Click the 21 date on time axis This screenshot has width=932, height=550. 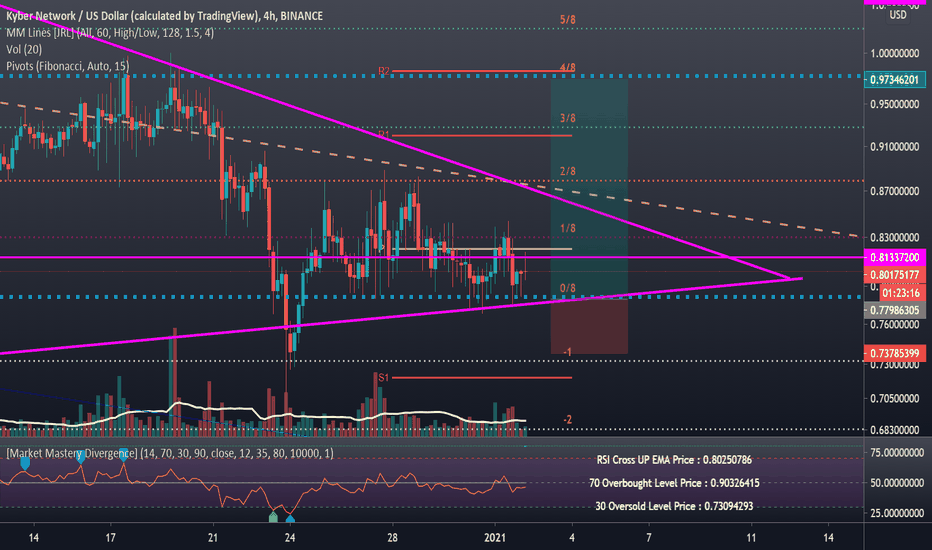pyautogui.click(x=213, y=538)
